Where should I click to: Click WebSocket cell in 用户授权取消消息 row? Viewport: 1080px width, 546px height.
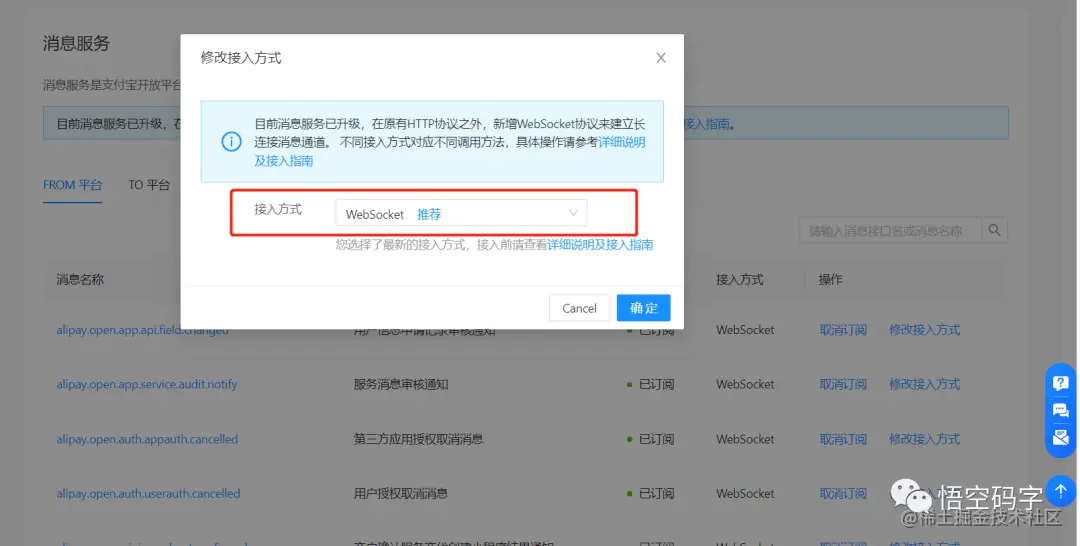pos(745,494)
